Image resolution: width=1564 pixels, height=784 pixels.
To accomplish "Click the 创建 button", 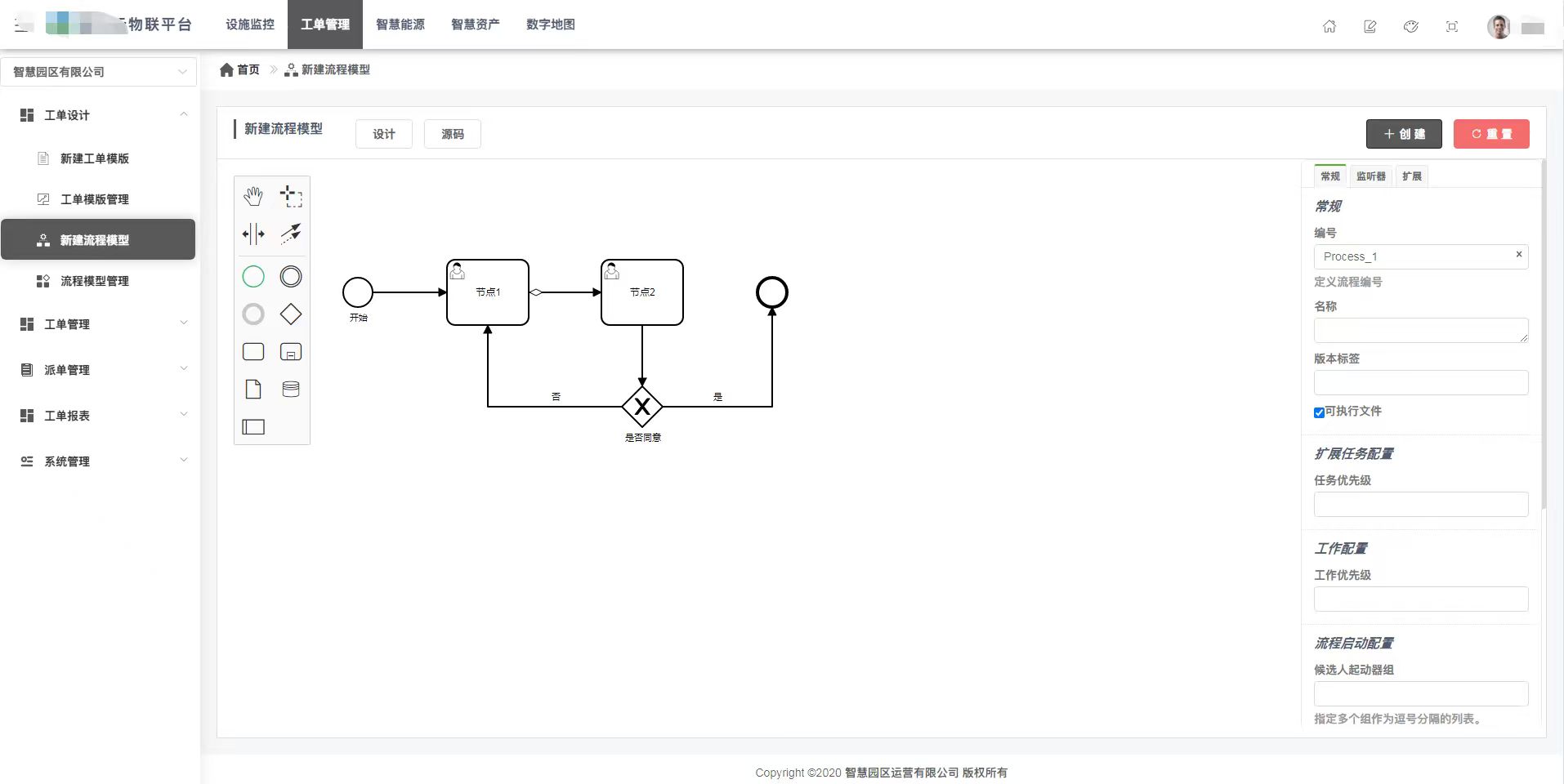I will tap(1404, 134).
